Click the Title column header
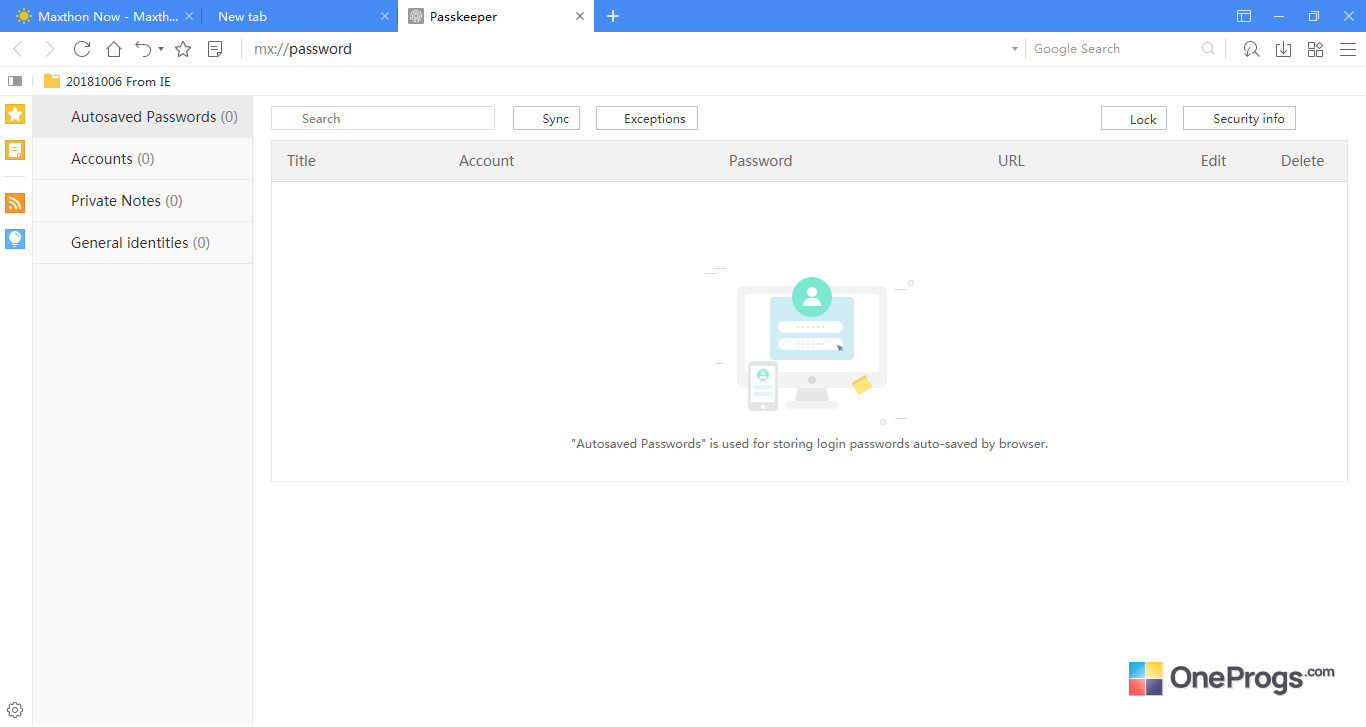 301,161
